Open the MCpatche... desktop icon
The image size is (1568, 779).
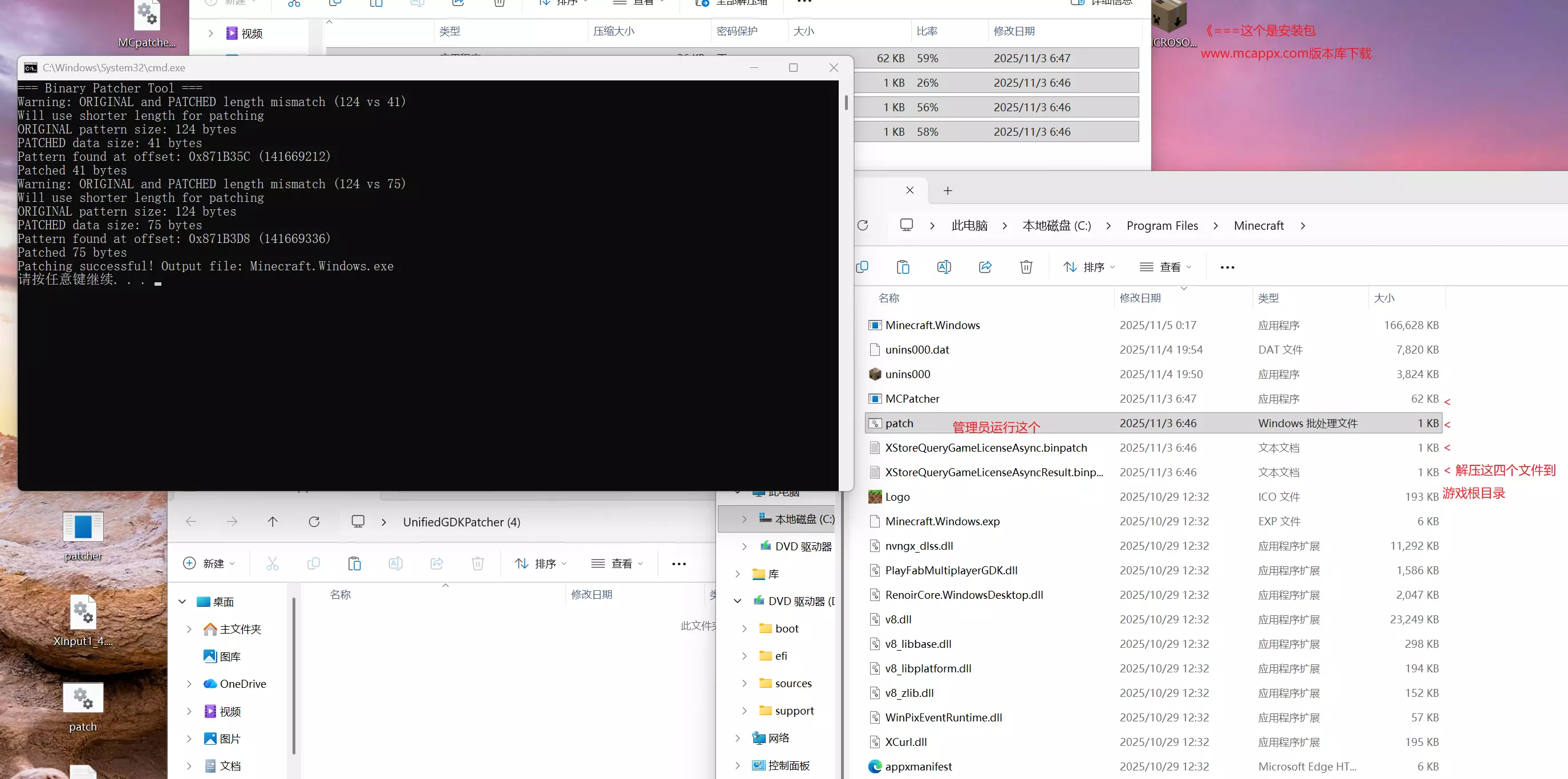[x=147, y=25]
